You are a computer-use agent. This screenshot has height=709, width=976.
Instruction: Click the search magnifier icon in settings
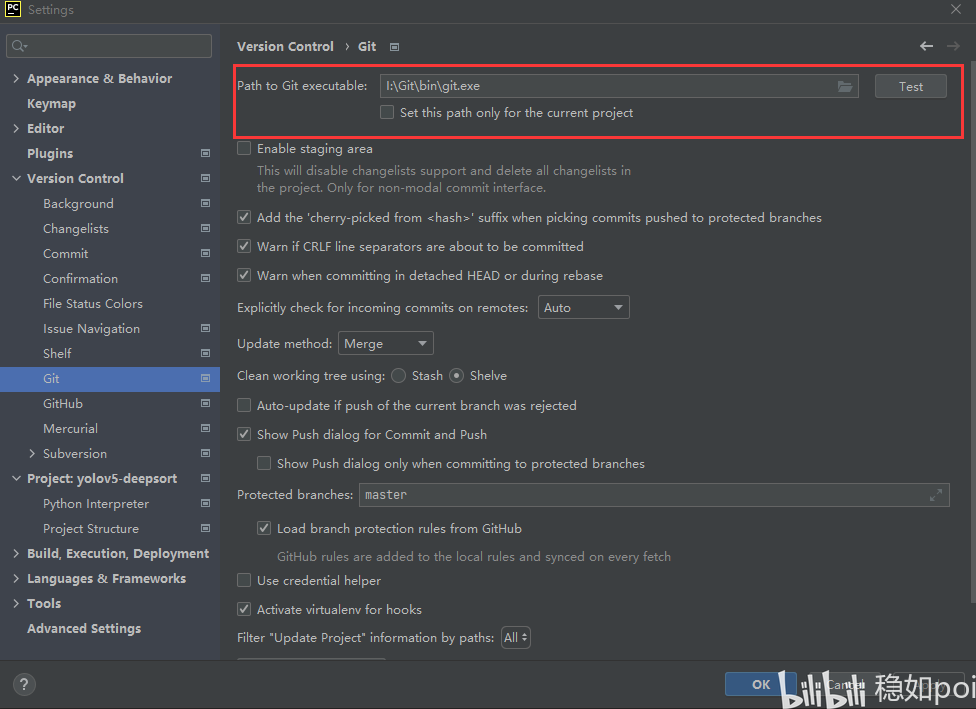pyautogui.click(x=19, y=46)
